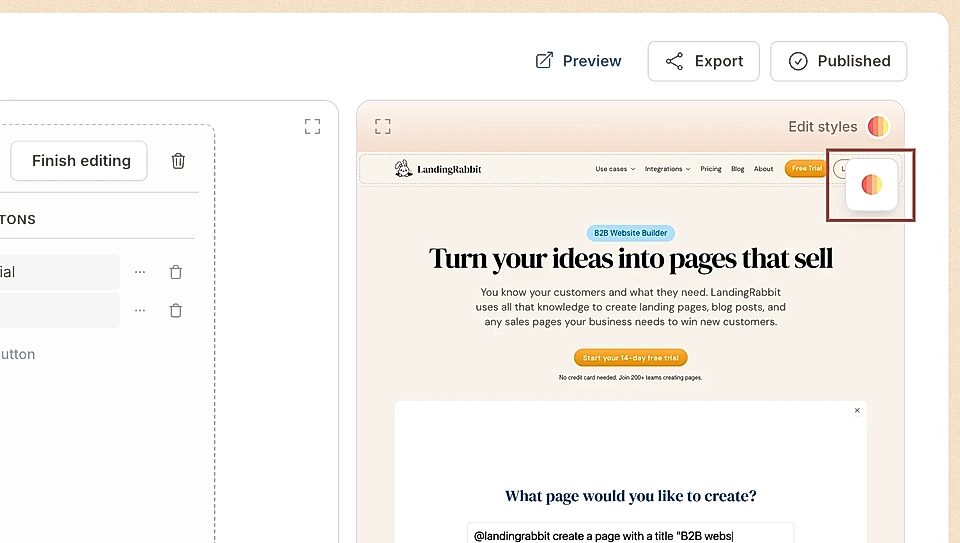Click the Export button

tap(703, 61)
